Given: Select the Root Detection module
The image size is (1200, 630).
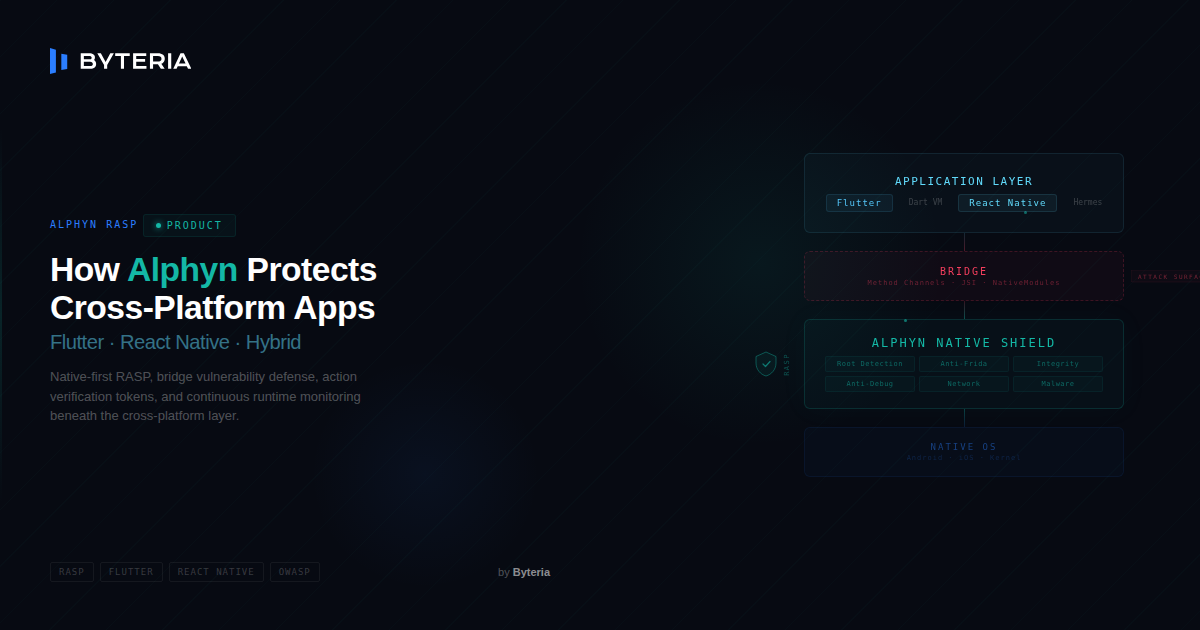Looking at the screenshot, I should coord(869,364).
